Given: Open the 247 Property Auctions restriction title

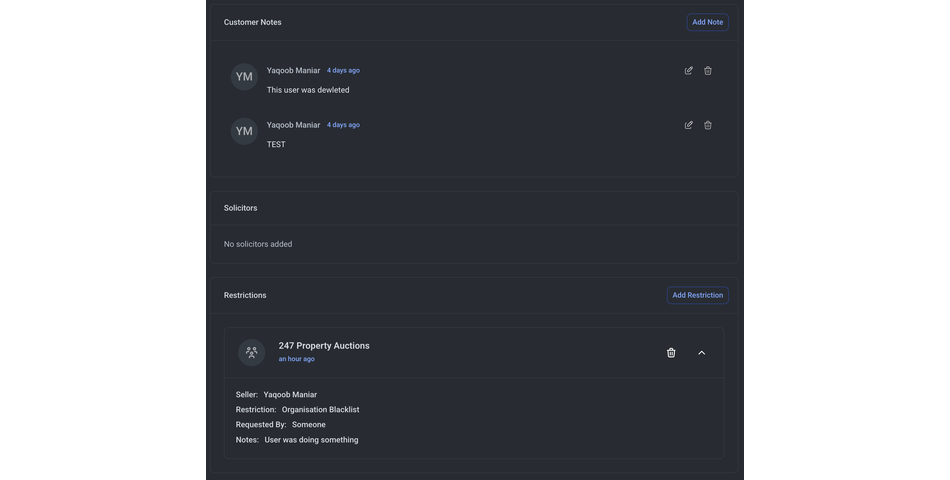Looking at the screenshot, I should [324, 346].
